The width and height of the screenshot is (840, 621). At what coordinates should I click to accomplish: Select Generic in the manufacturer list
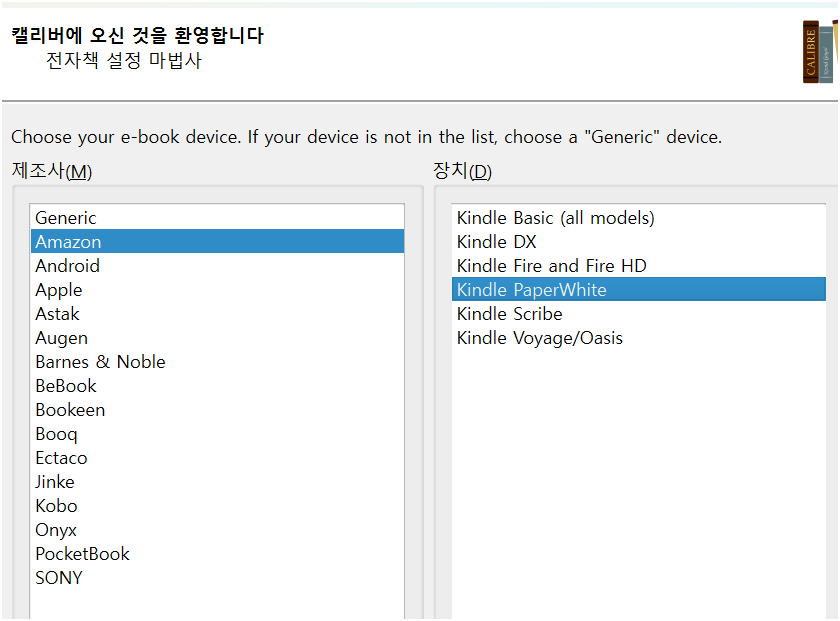[217, 218]
